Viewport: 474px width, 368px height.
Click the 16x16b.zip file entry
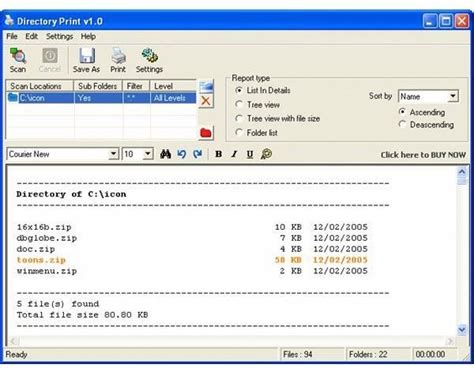pos(44,227)
